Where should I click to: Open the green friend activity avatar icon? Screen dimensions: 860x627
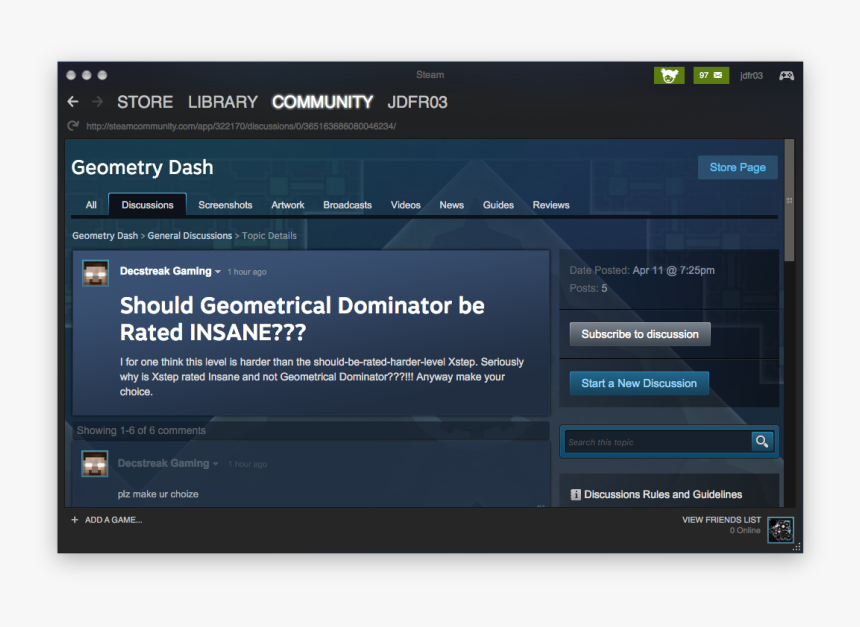click(x=669, y=75)
